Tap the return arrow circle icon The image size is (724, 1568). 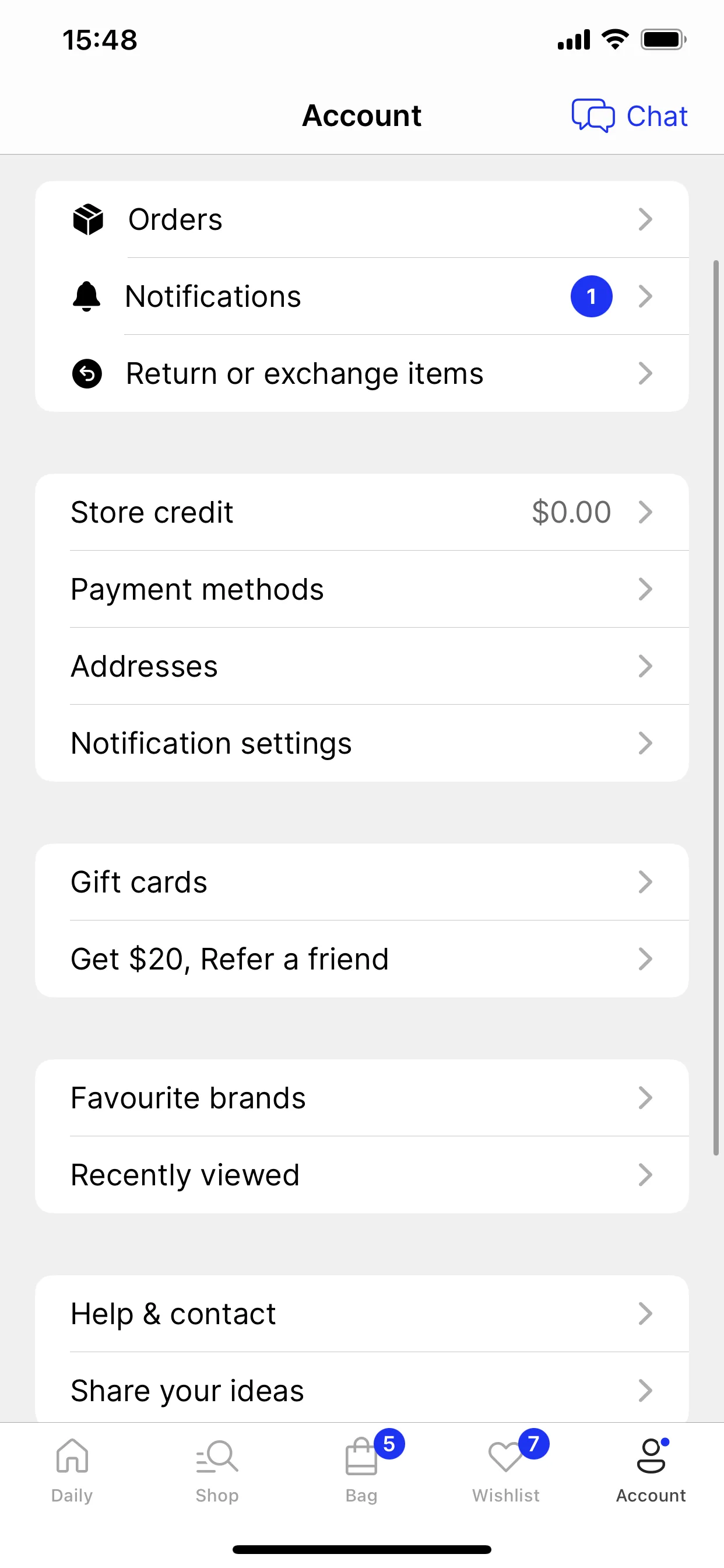(87, 373)
